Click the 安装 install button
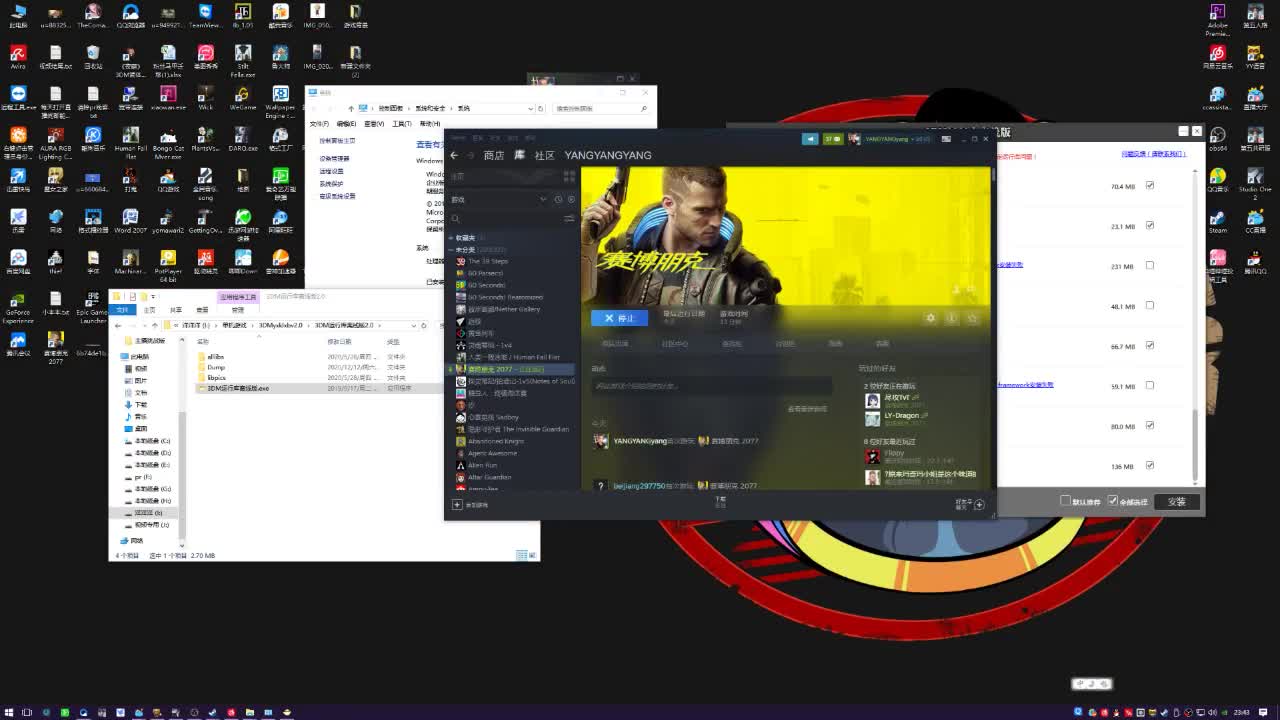 (1176, 501)
